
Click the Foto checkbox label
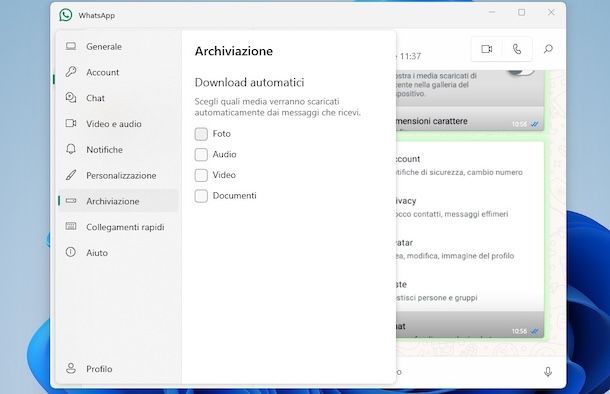pyautogui.click(x=221, y=134)
